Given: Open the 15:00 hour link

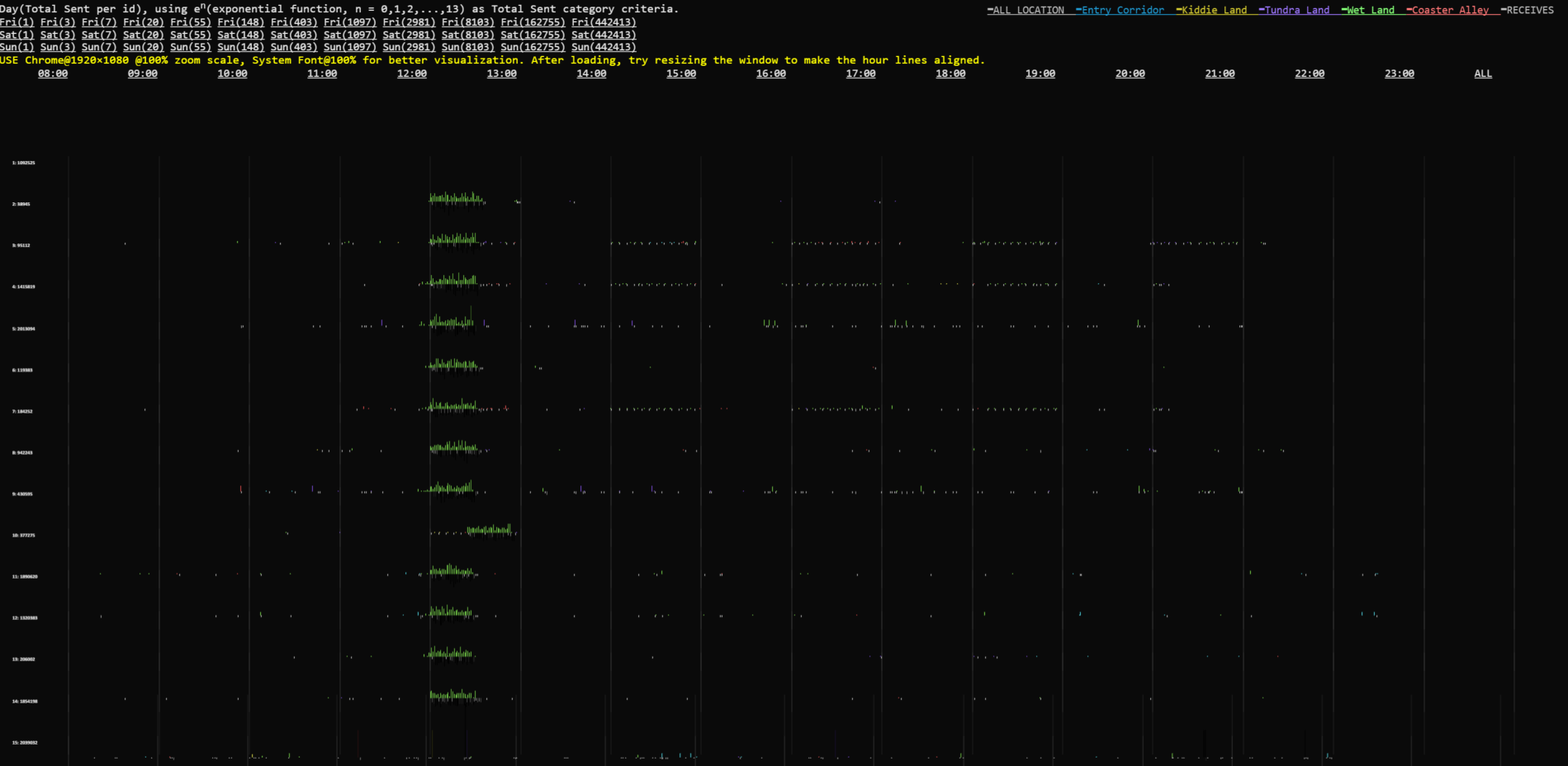Looking at the screenshot, I should (681, 73).
